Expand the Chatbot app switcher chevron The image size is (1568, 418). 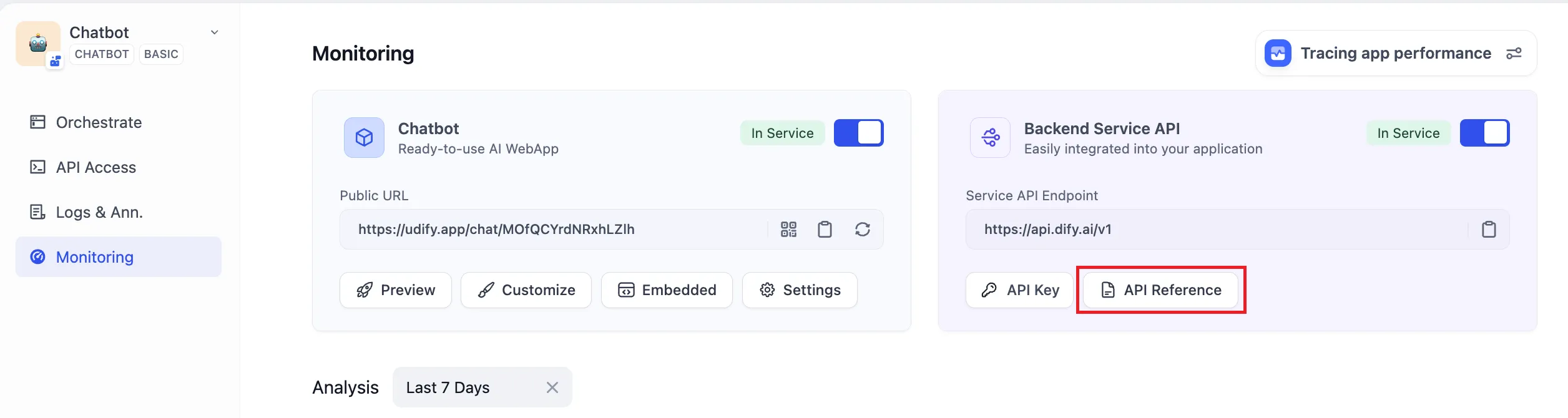(x=214, y=32)
